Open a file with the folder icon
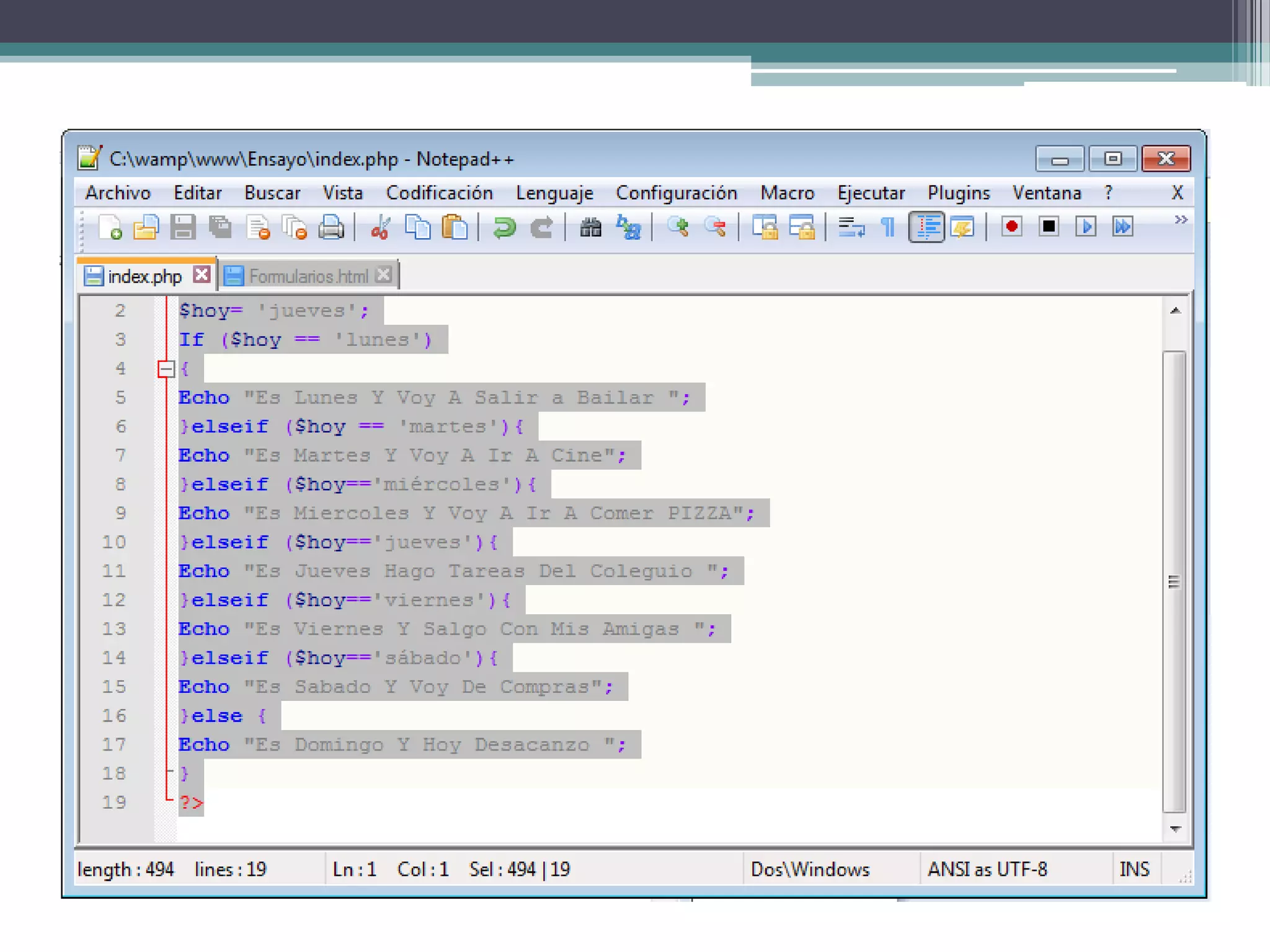 point(146,227)
